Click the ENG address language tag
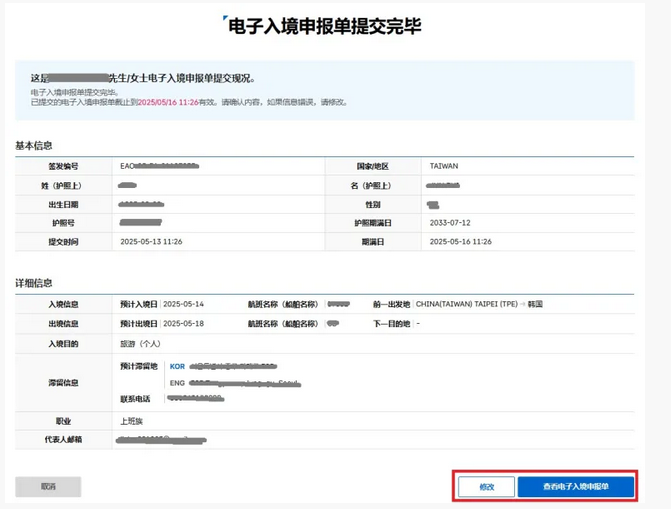The height and width of the screenshot is (509, 671). pyautogui.click(x=177, y=383)
